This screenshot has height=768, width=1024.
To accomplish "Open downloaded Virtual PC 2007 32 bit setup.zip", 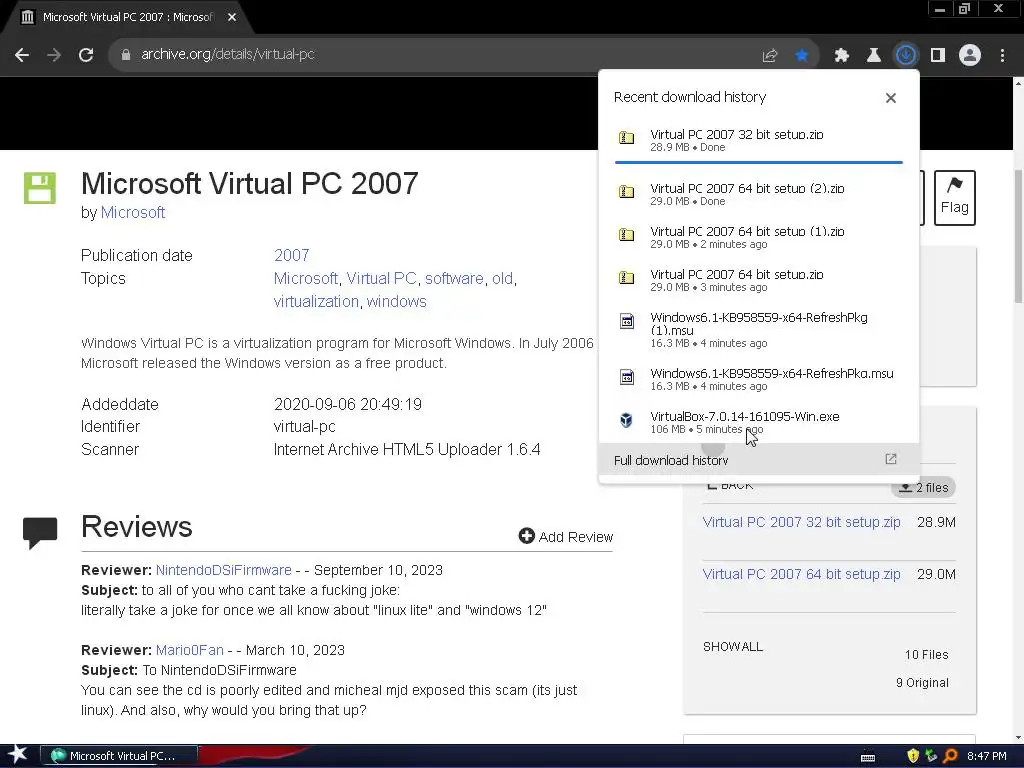I will coord(758,140).
